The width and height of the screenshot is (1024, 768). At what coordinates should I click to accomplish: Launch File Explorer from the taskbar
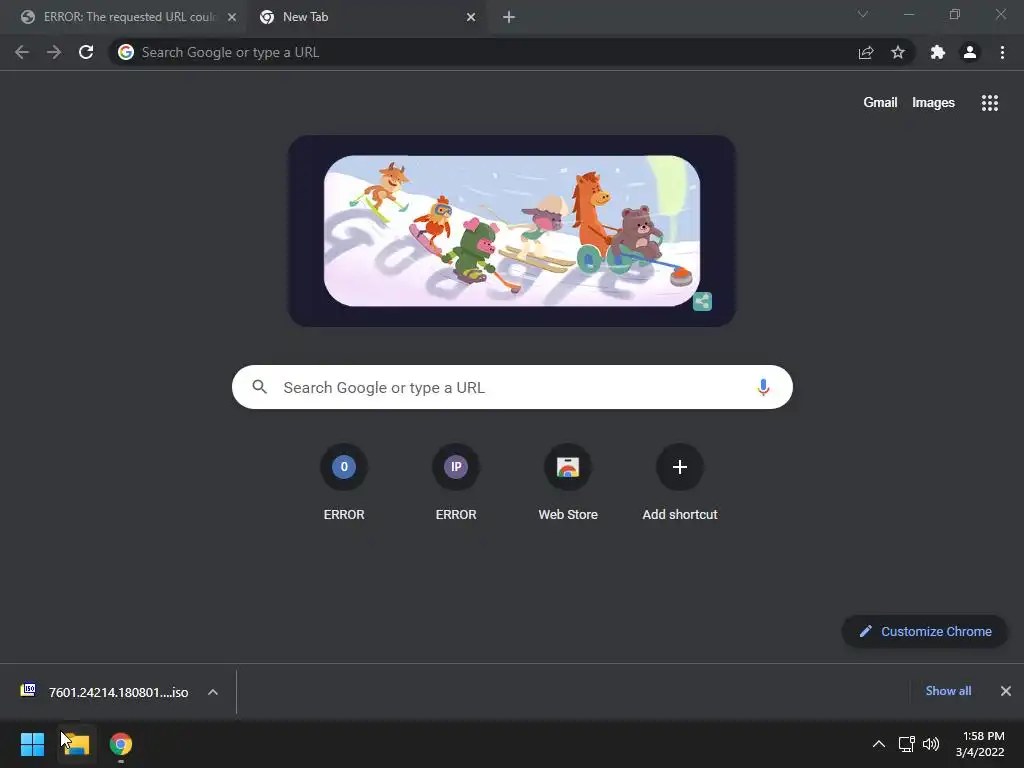tap(76, 744)
